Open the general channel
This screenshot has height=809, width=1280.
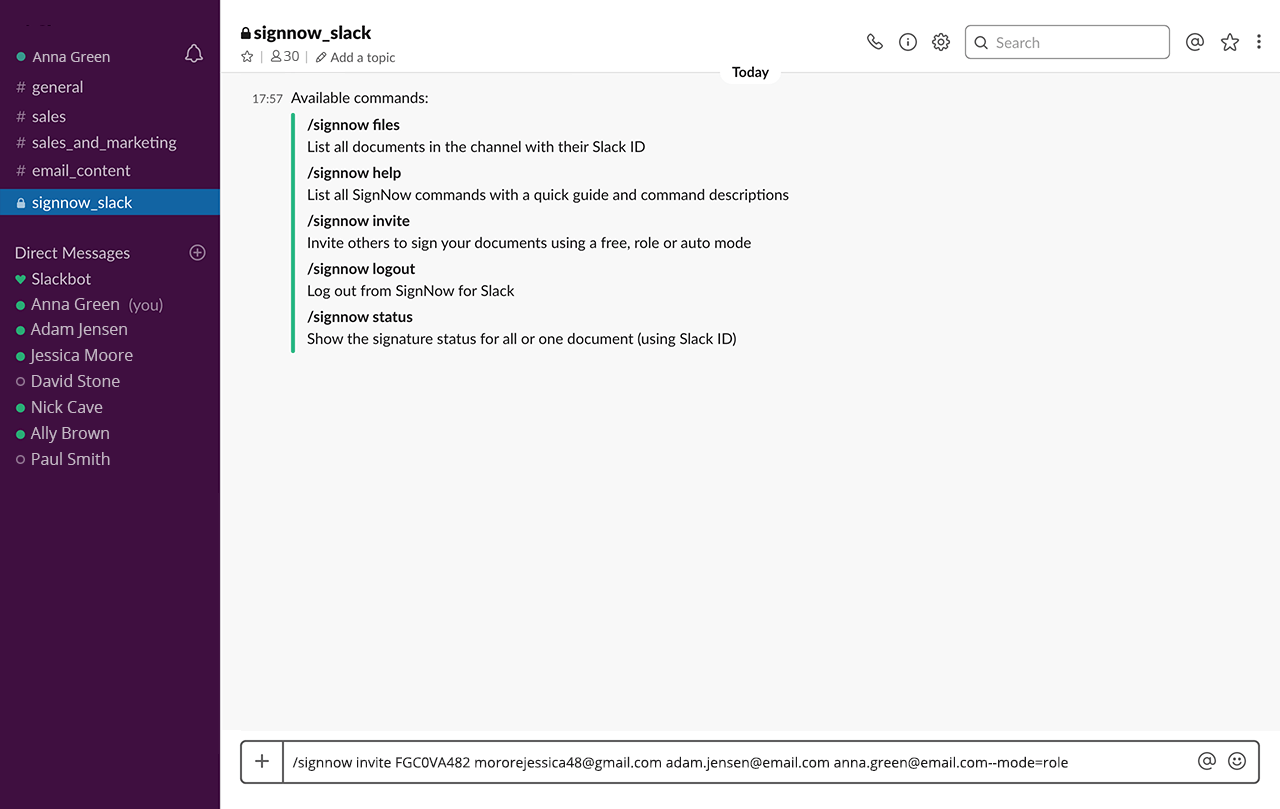(57, 87)
